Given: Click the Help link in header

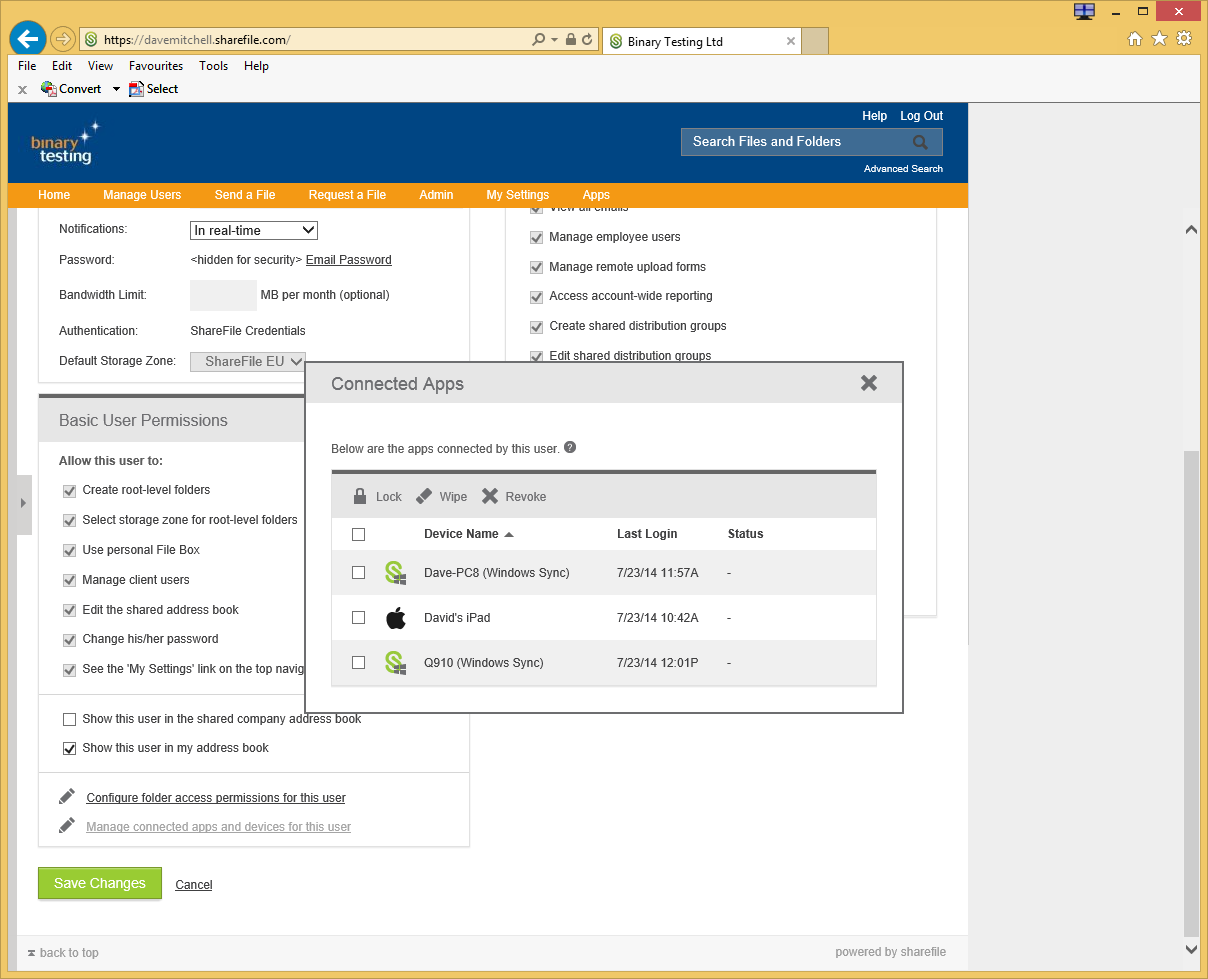Looking at the screenshot, I should click(x=874, y=116).
